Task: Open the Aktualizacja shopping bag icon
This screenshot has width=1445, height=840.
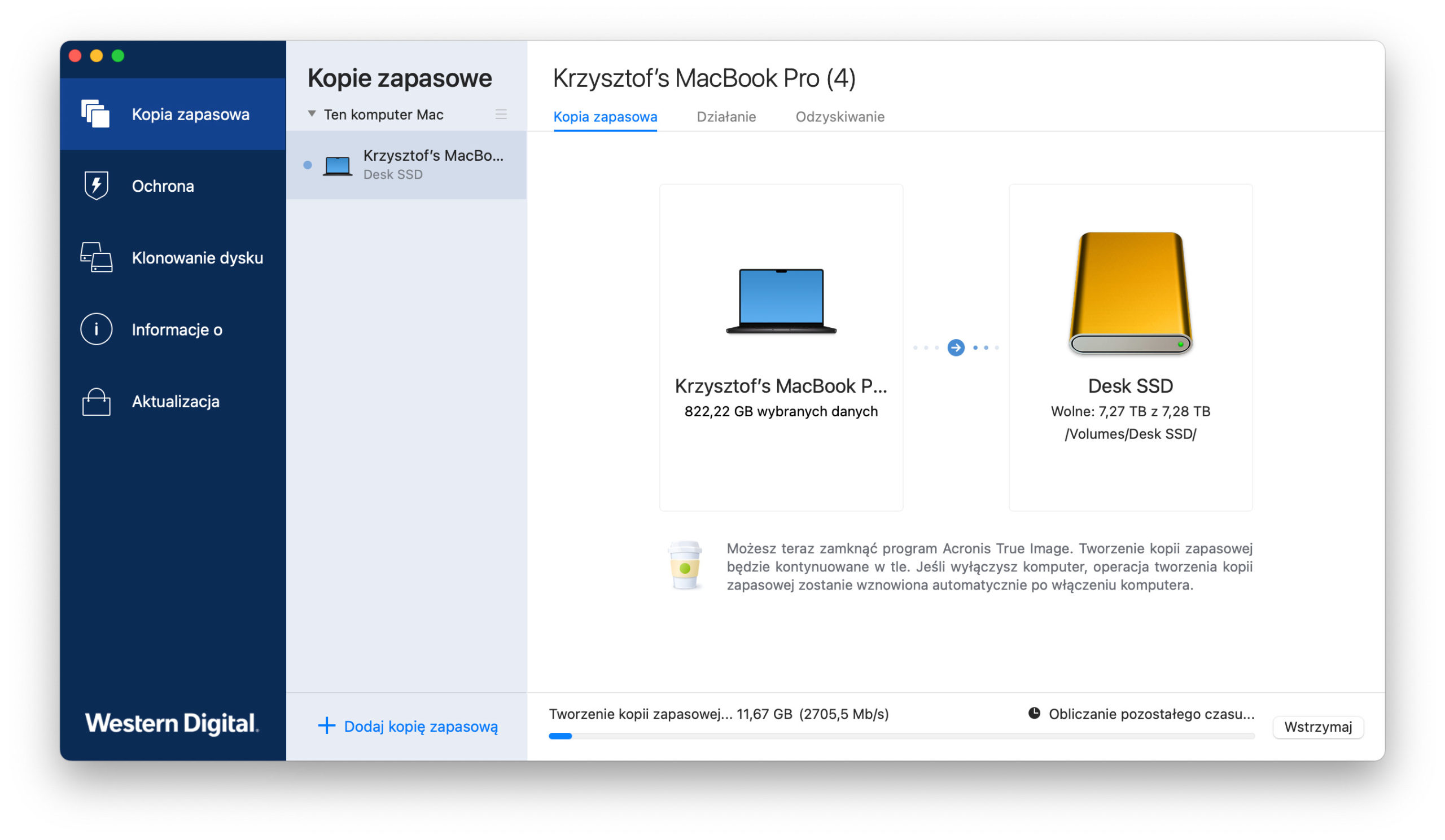Action: click(x=97, y=402)
